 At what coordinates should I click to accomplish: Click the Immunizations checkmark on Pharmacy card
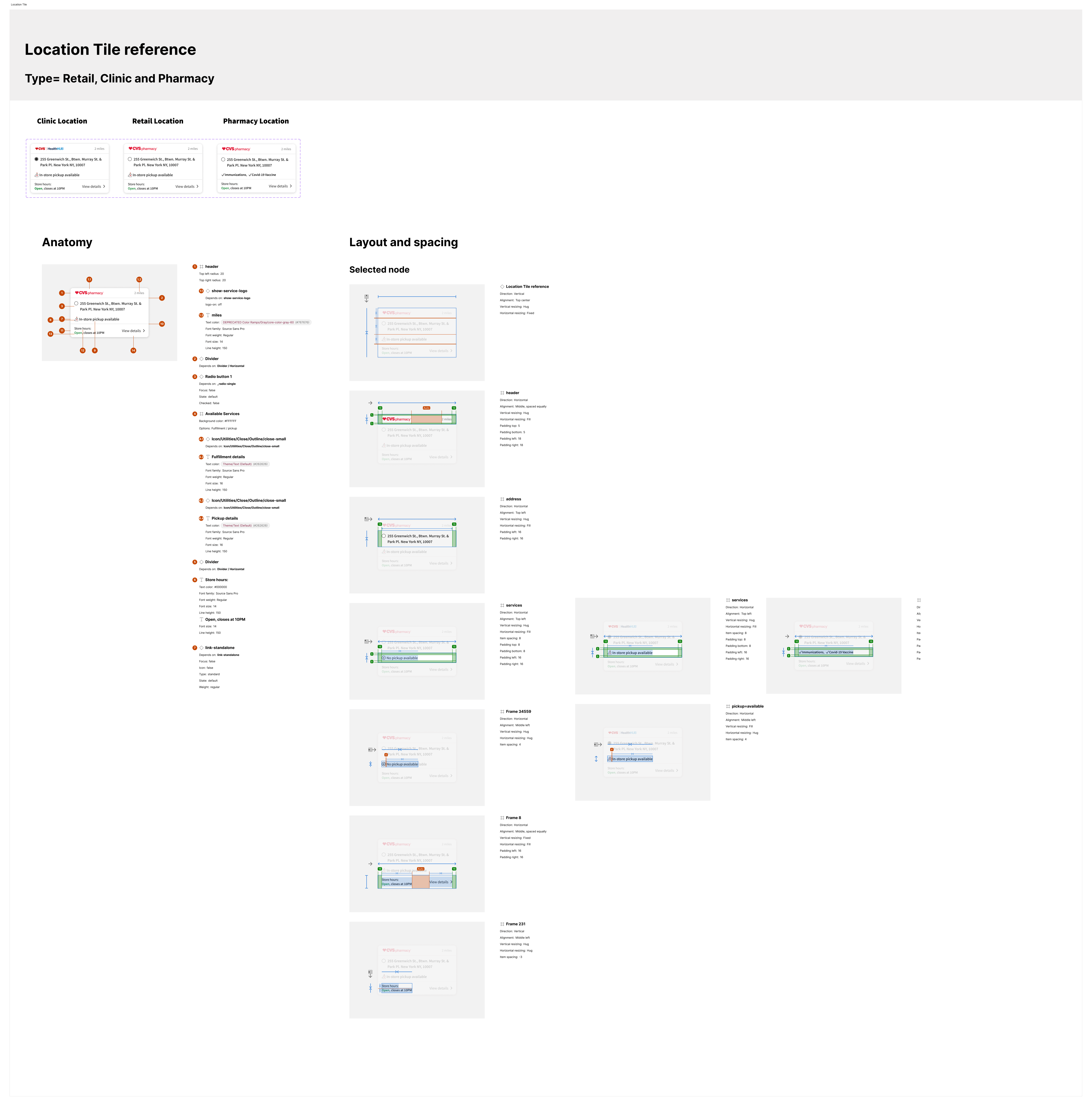223,175
